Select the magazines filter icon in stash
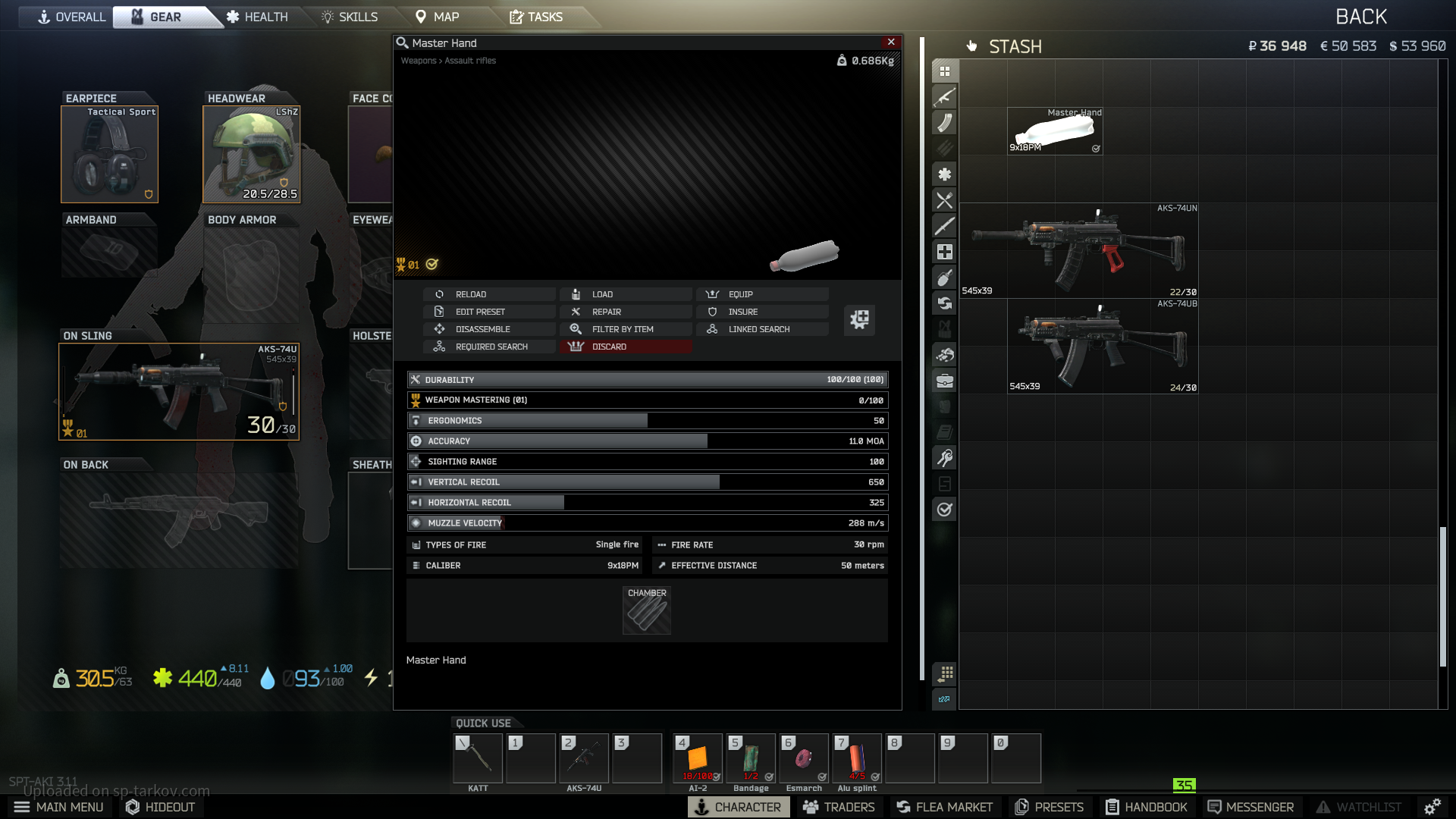1456x819 pixels. [x=945, y=123]
